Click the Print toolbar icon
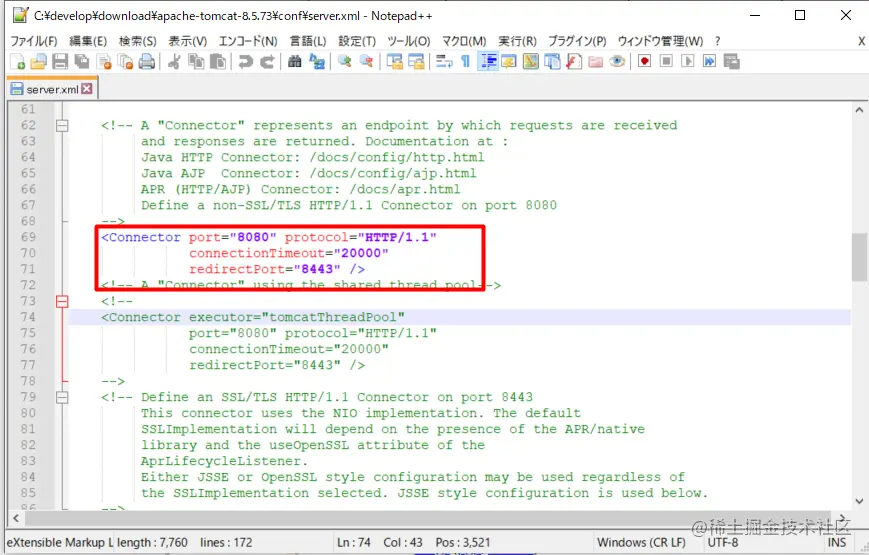869x555 pixels. point(147,62)
